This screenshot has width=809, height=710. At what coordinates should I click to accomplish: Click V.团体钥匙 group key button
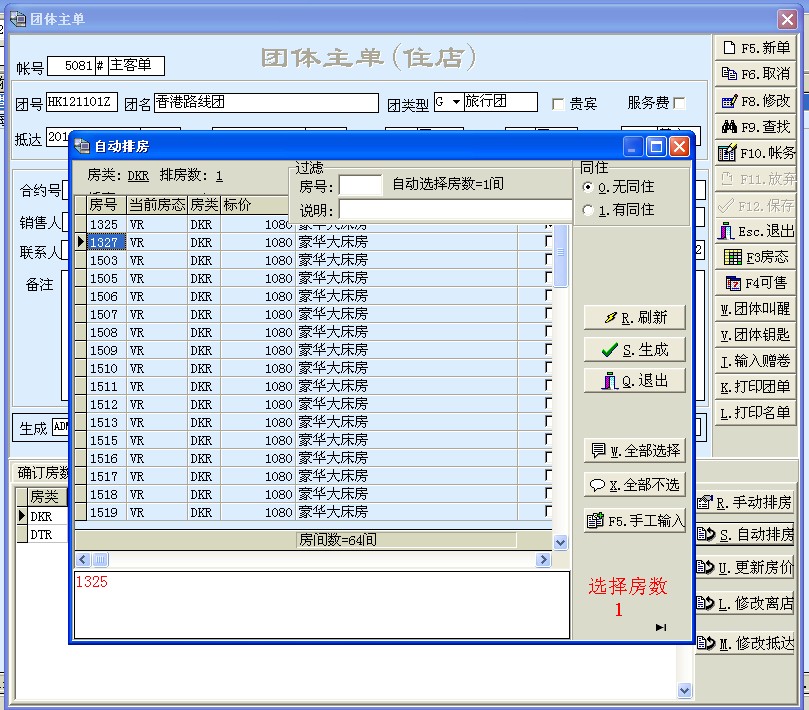[x=755, y=335]
